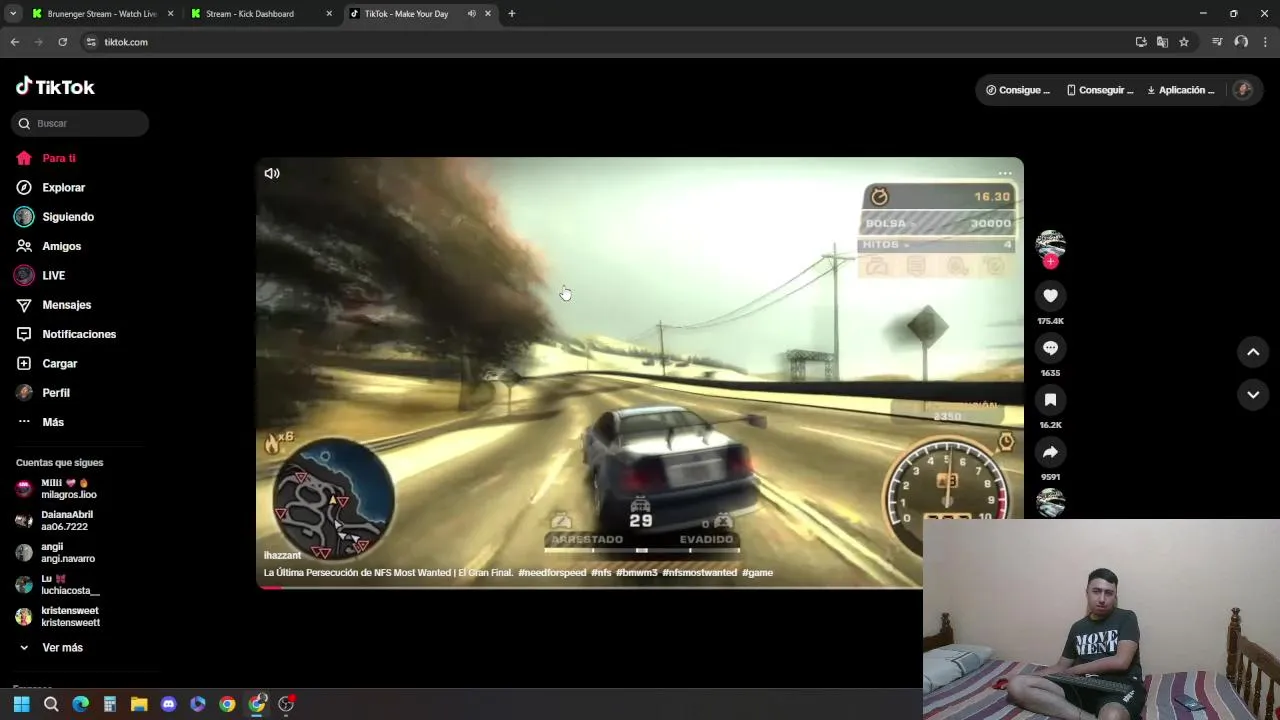The image size is (1280, 720).
Task: Share the video with arrow icon
Action: coord(1050,452)
